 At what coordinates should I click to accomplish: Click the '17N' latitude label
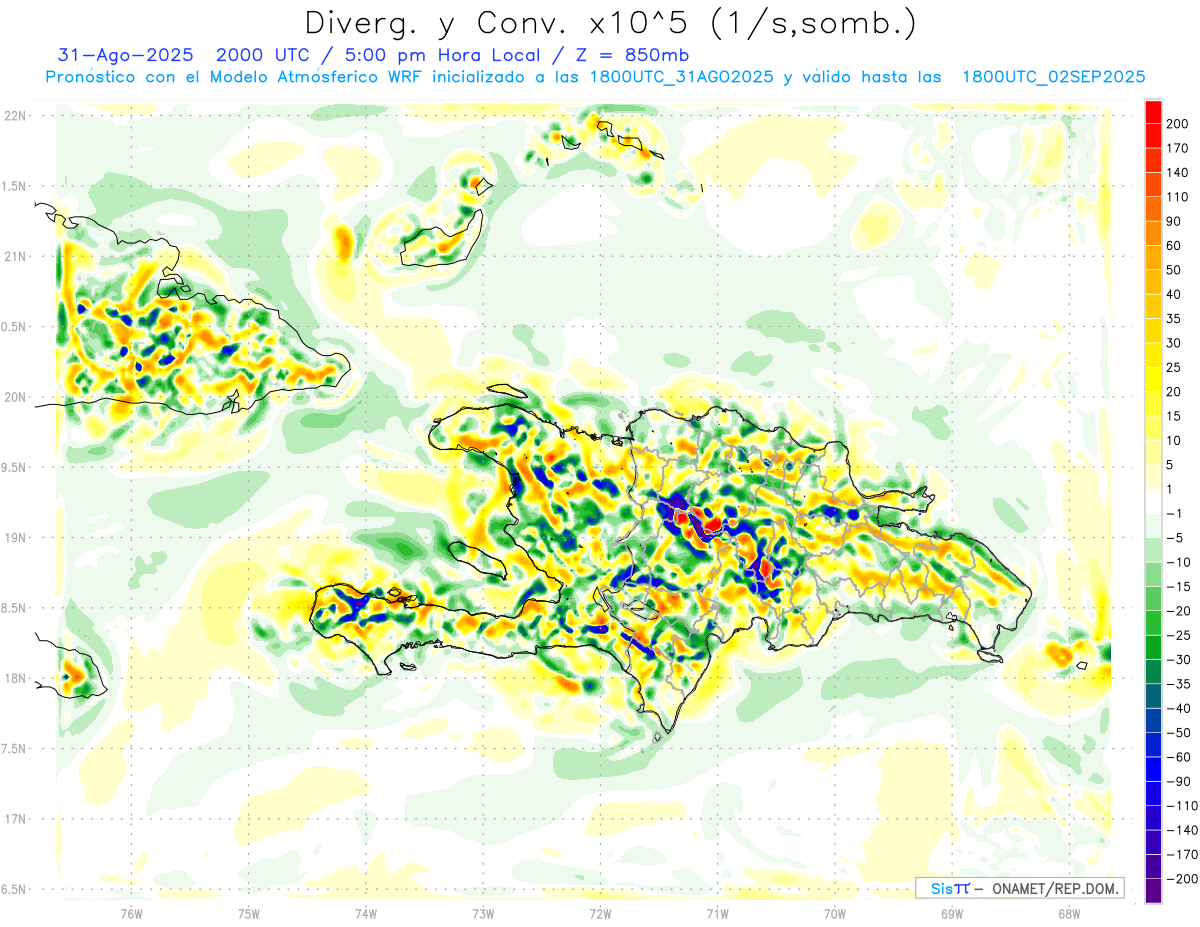16,819
